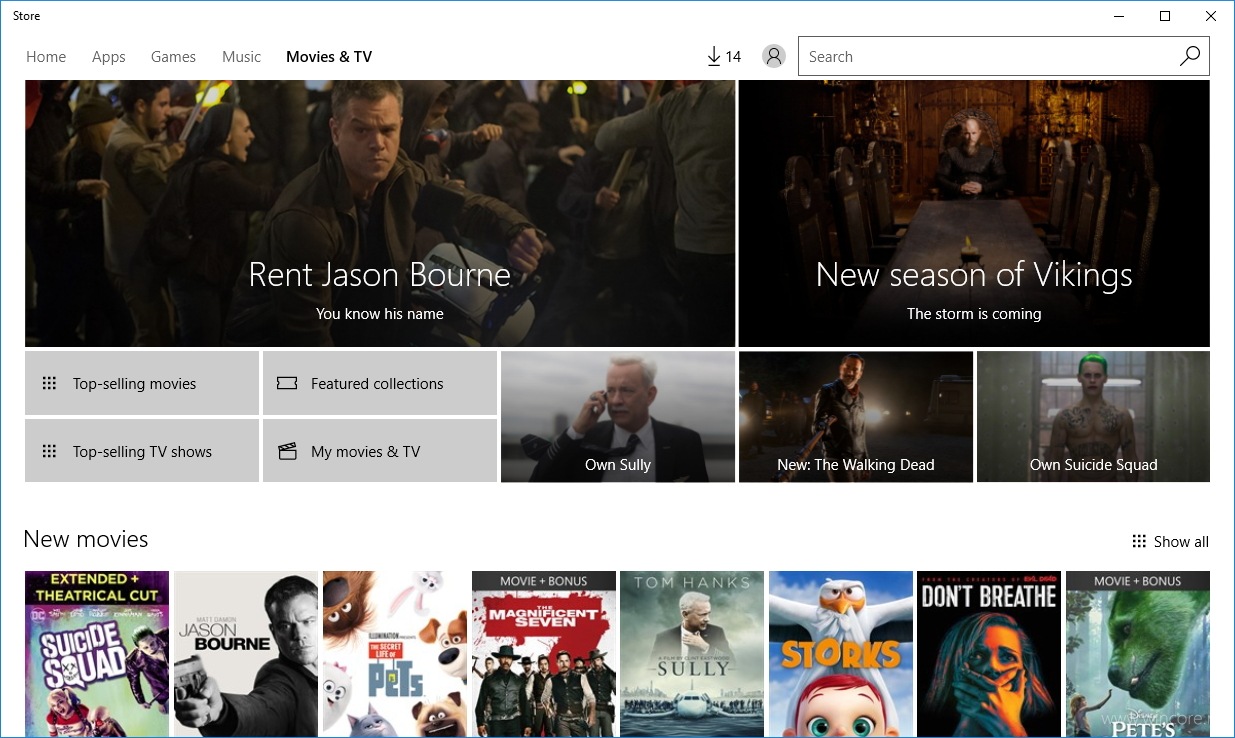
Task: Maximize the Store window
Action: point(1165,16)
